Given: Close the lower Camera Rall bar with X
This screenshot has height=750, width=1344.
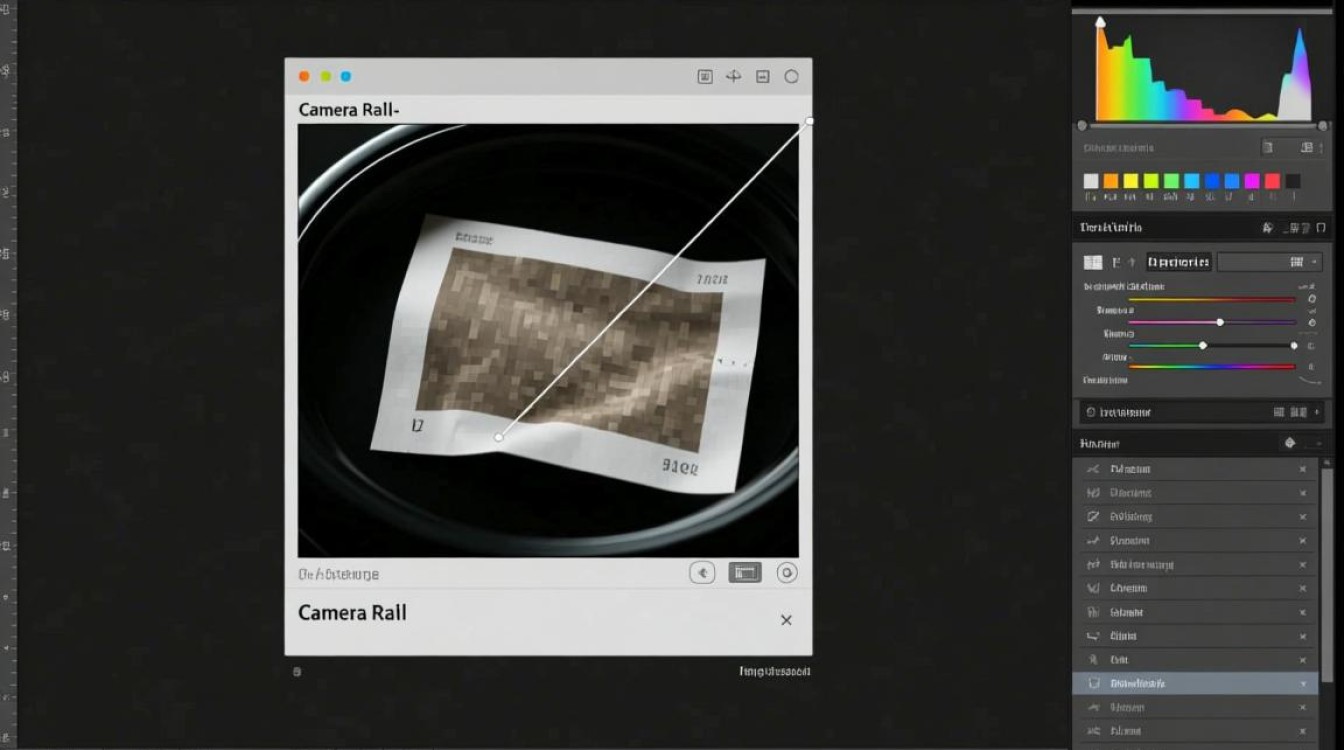Looking at the screenshot, I should (x=786, y=620).
